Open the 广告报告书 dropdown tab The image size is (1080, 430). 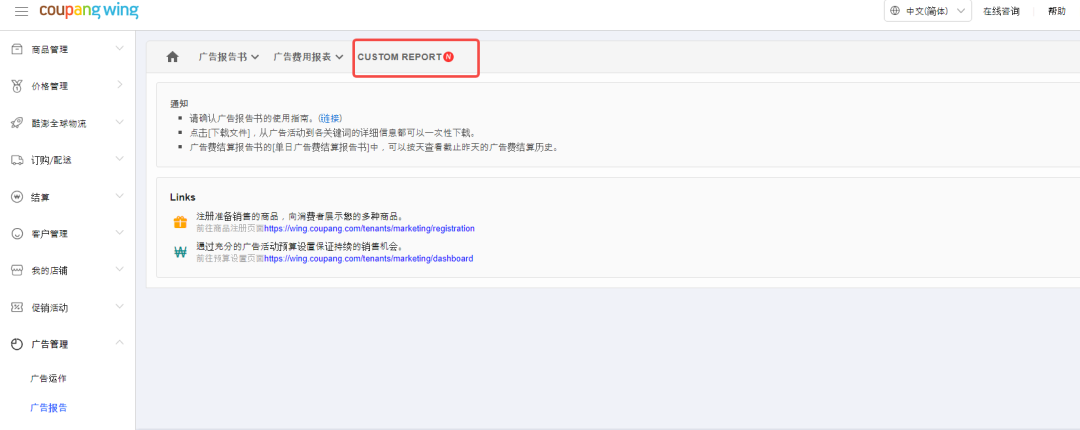click(x=229, y=57)
